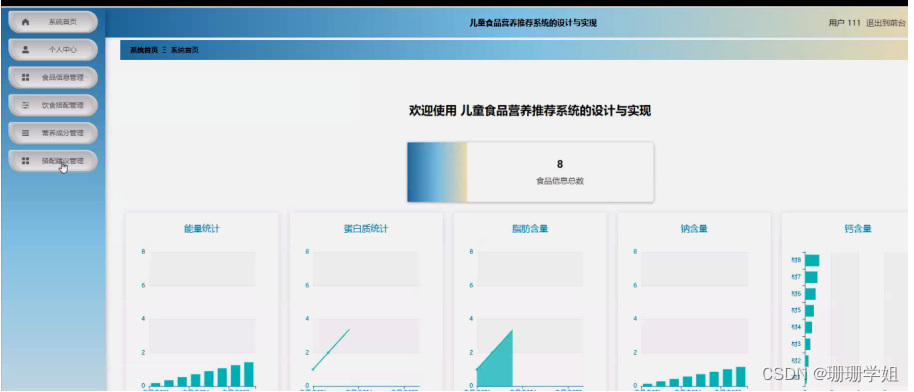The image size is (914, 392).
Task: Click the gradient block on the total card
Action: [x=437, y=172]
